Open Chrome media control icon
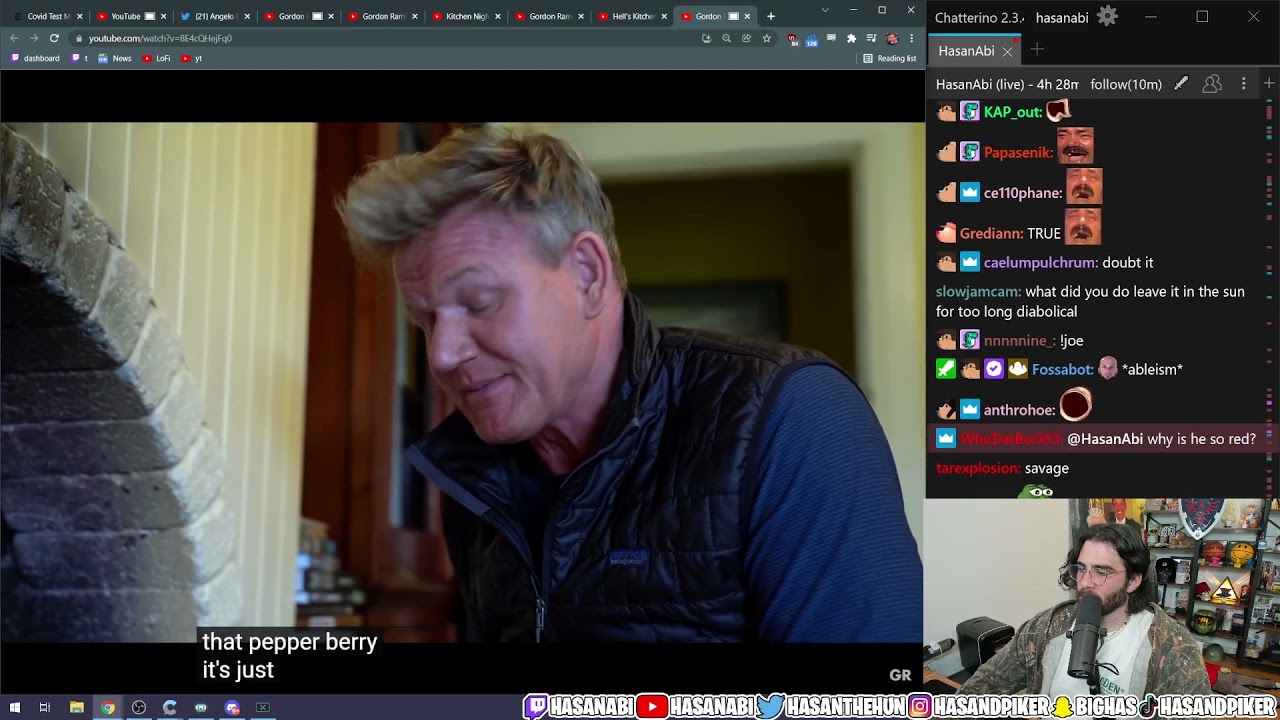The height and width of the screenshot is (720, 1280). [x=871, y=38]
